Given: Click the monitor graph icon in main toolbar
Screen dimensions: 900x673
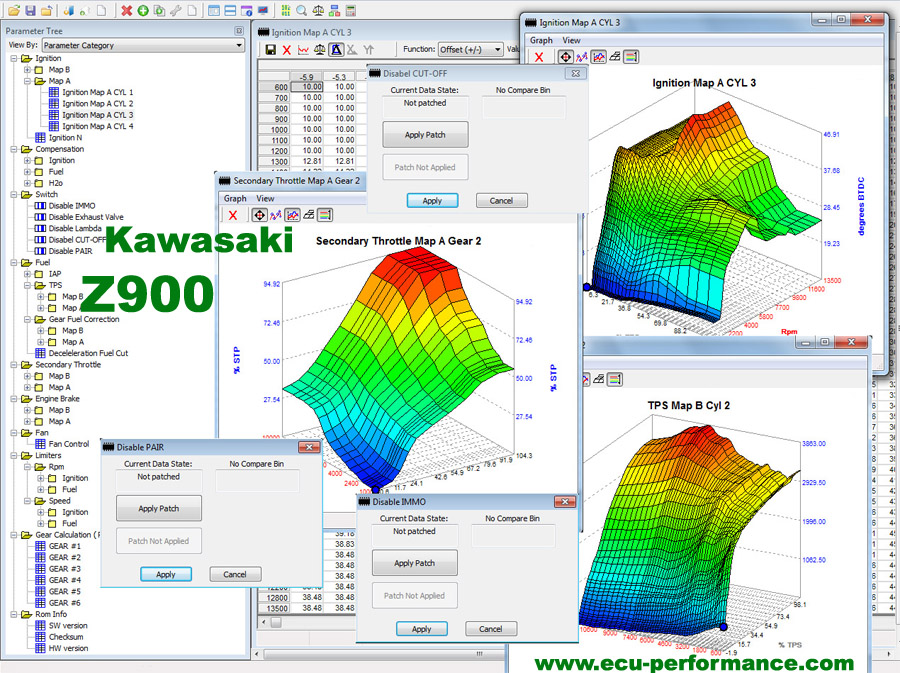Looking at the screenshot, I should click(263, 10).
